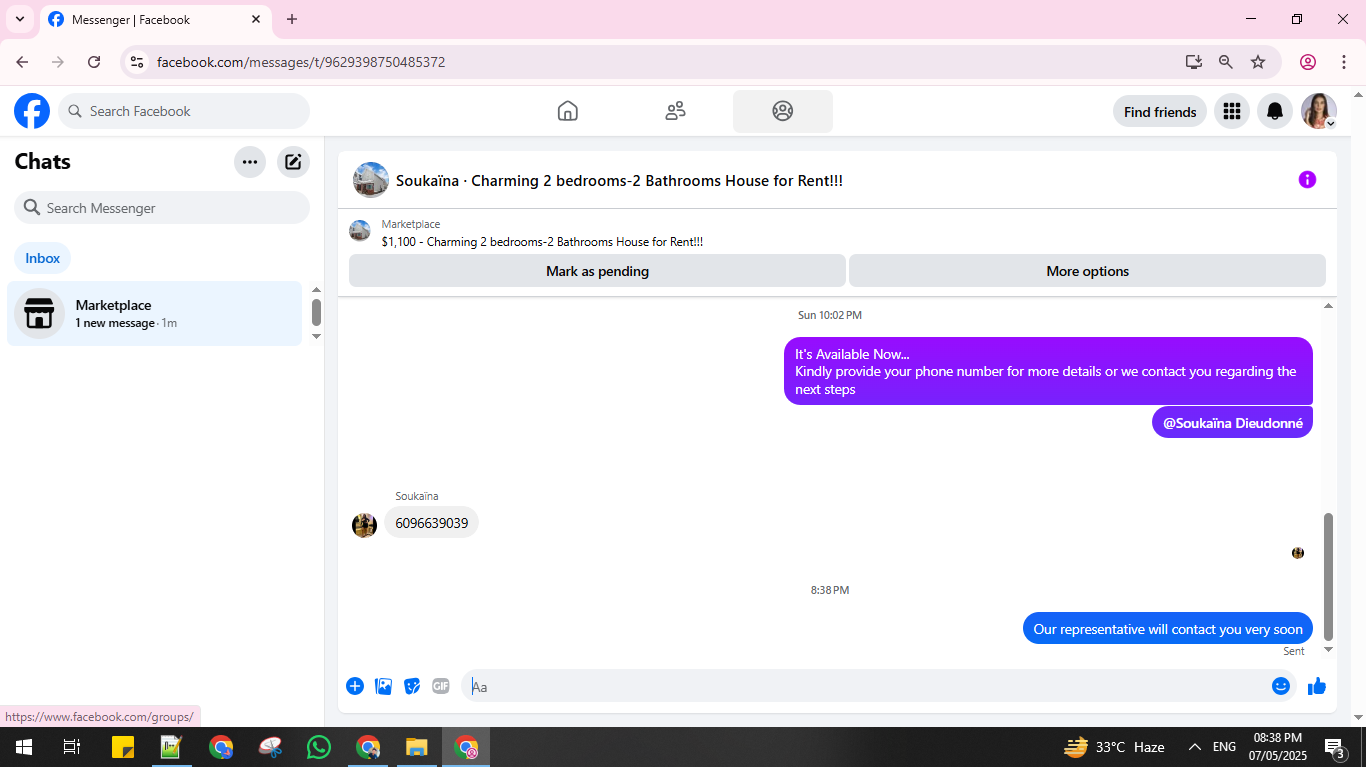The width and height of the screenshot is (1366, 767).
Task: Click Soukaïna's avatar beside phone number
Action: pos(364,525)
